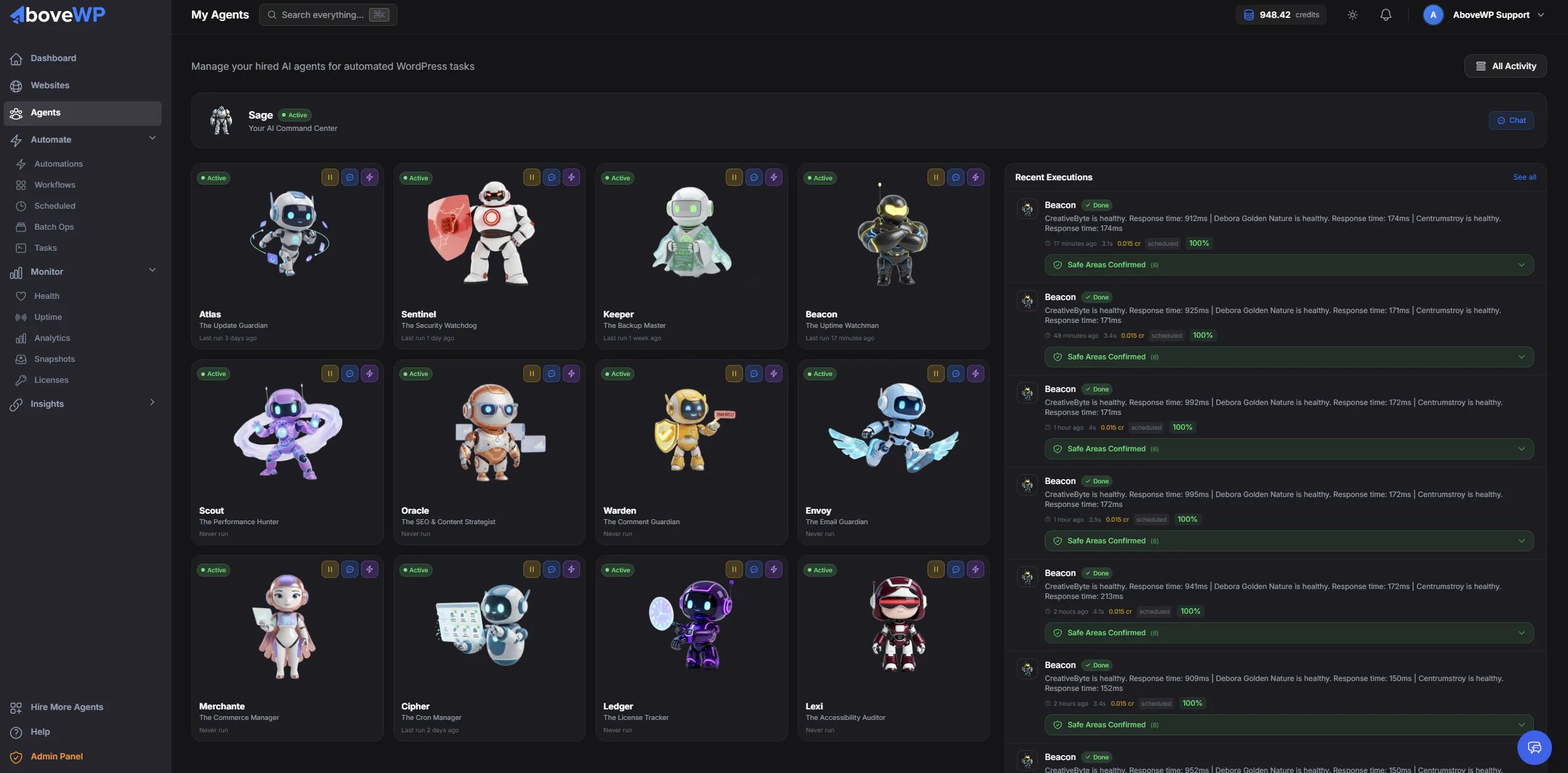1568x773 pixels.
Task: Open chat with Sentinel agent
Action: pyautogui.click(x=552, y=177)
